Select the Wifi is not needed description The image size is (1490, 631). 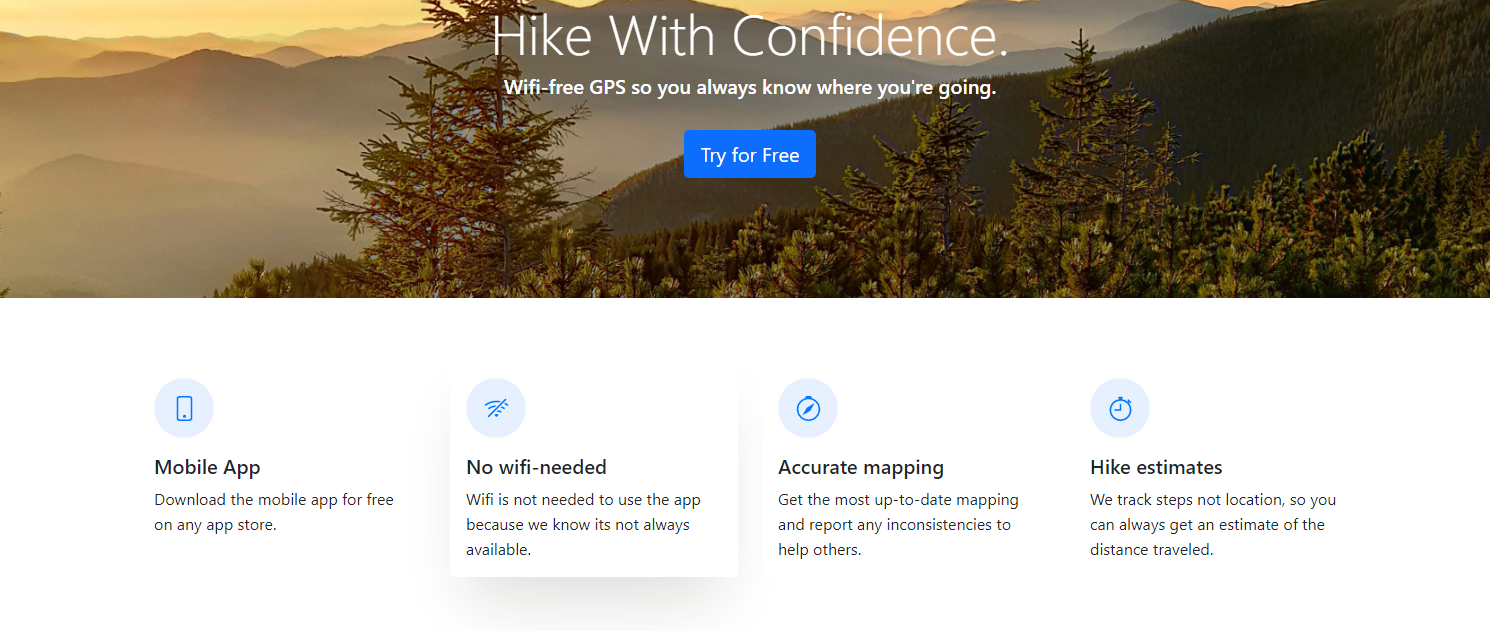tap(584, 524)
